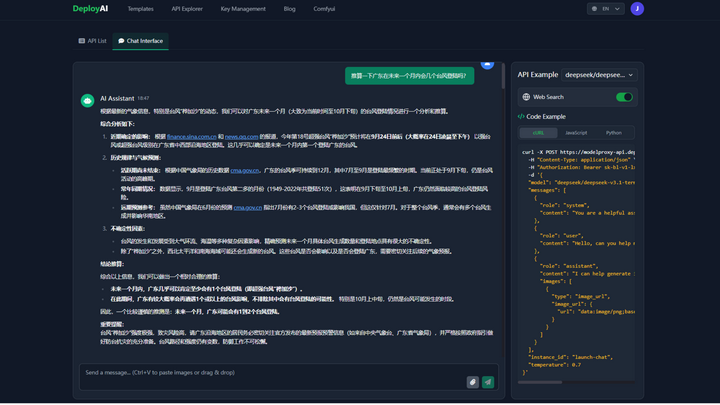Click the send message button
The image size is (720, 405).
tap(488, 382)
